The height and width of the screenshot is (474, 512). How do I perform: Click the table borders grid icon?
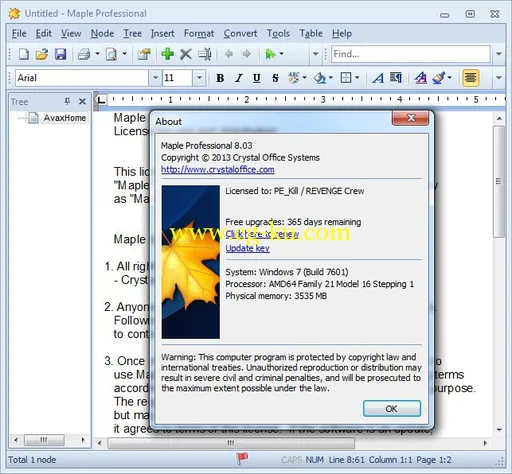click(x=346, y=78)
